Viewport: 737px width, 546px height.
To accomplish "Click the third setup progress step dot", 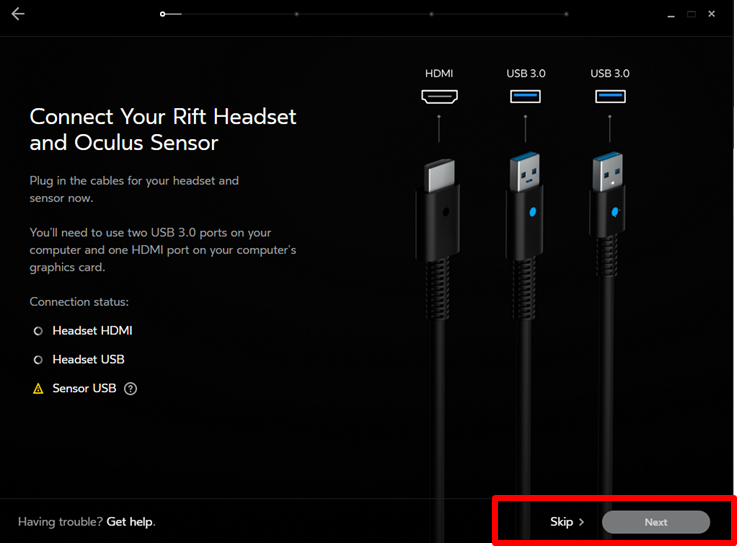I will 431,14.
